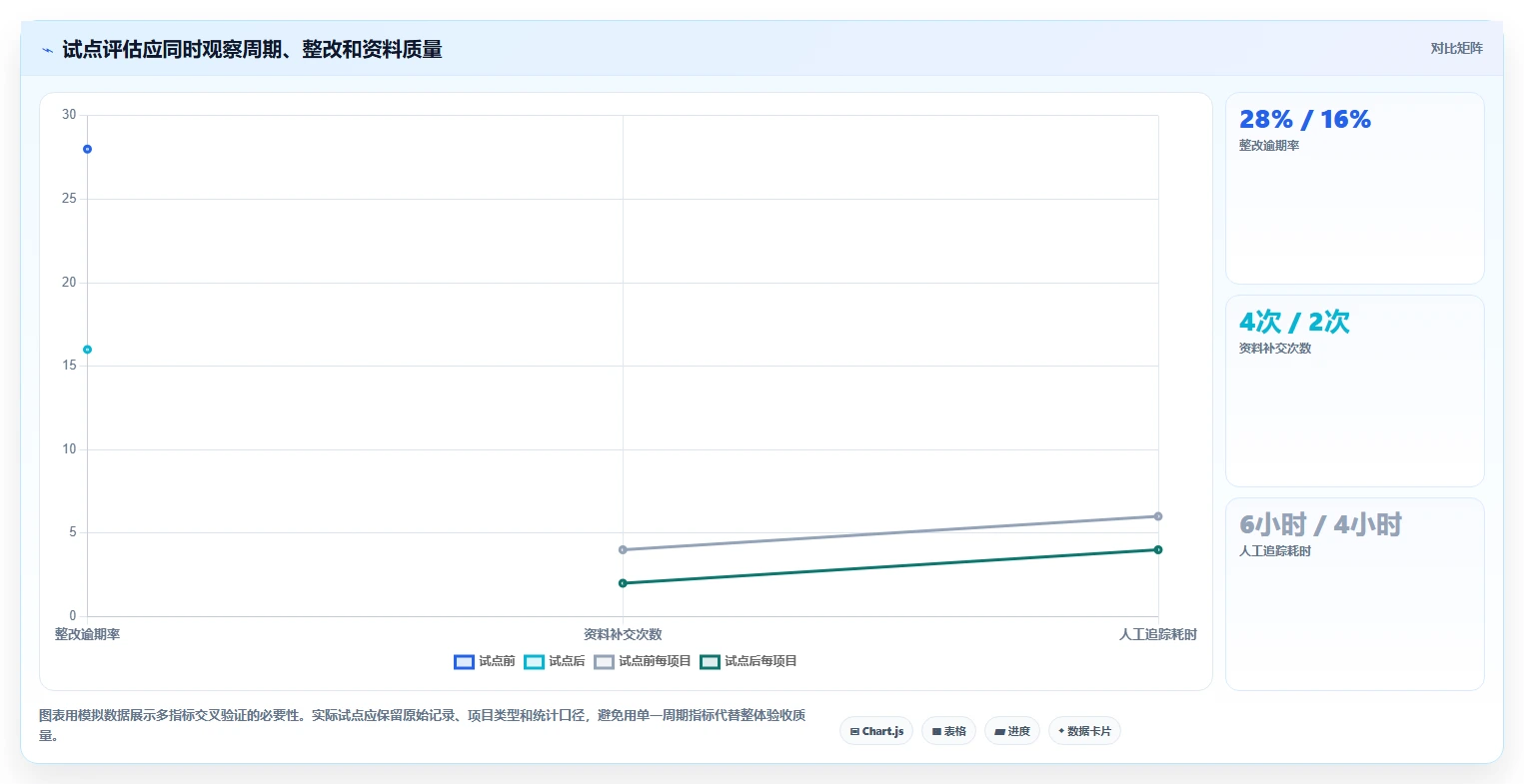Open the 对比矩阵 label in header

[1456, 48]
